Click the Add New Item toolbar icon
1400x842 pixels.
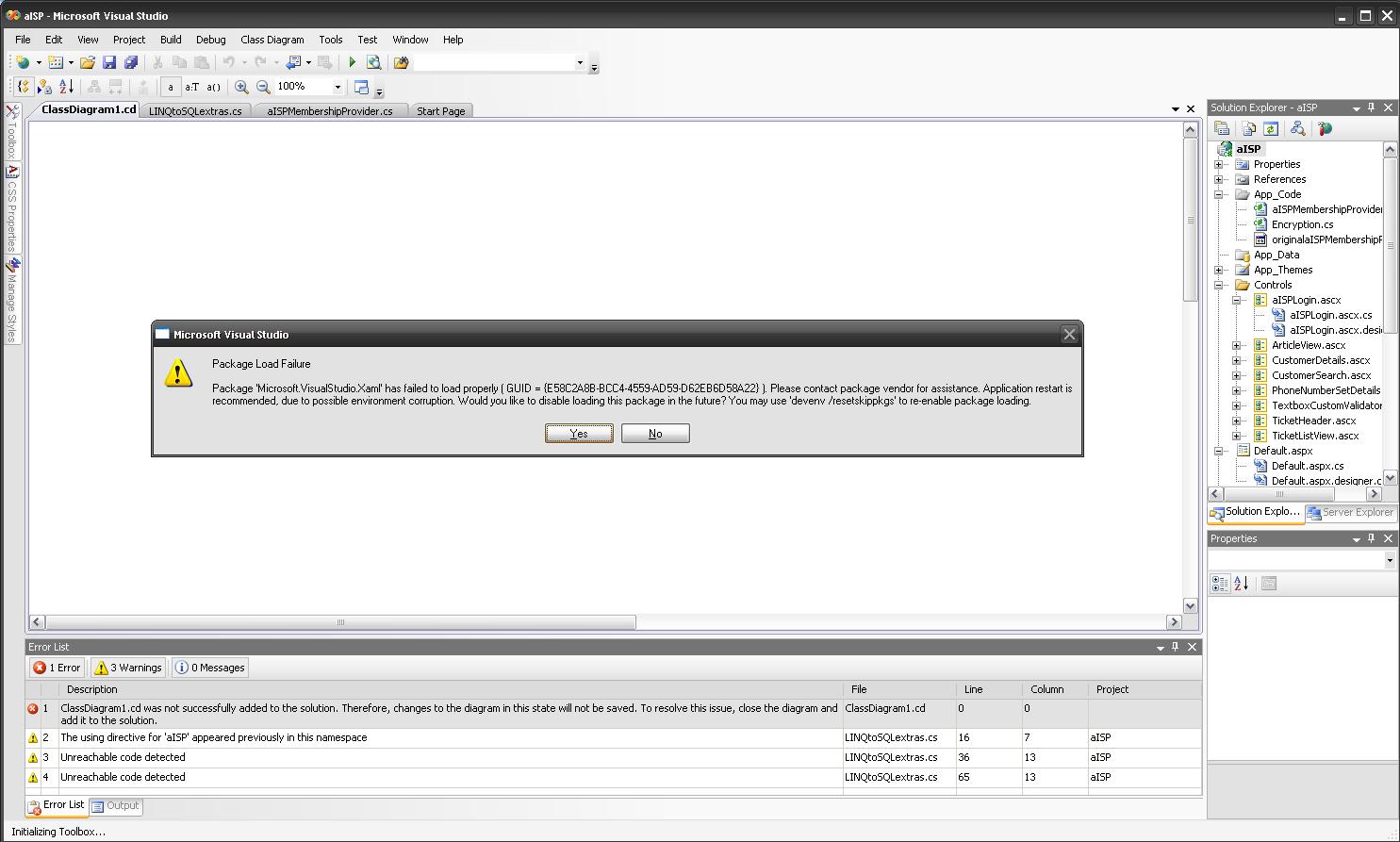56,62
